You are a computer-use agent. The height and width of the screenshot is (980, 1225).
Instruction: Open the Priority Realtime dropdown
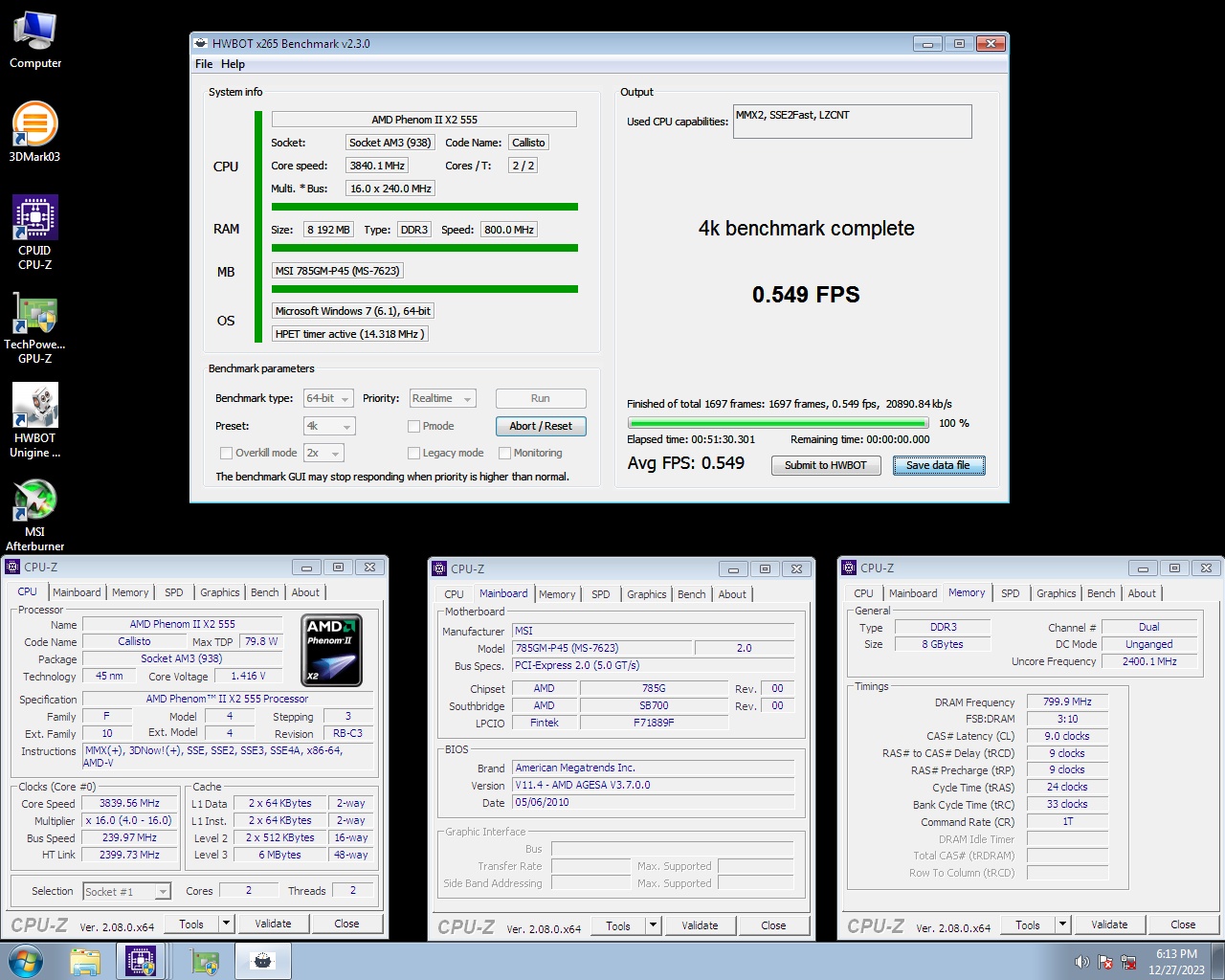(x=442, y=398)
